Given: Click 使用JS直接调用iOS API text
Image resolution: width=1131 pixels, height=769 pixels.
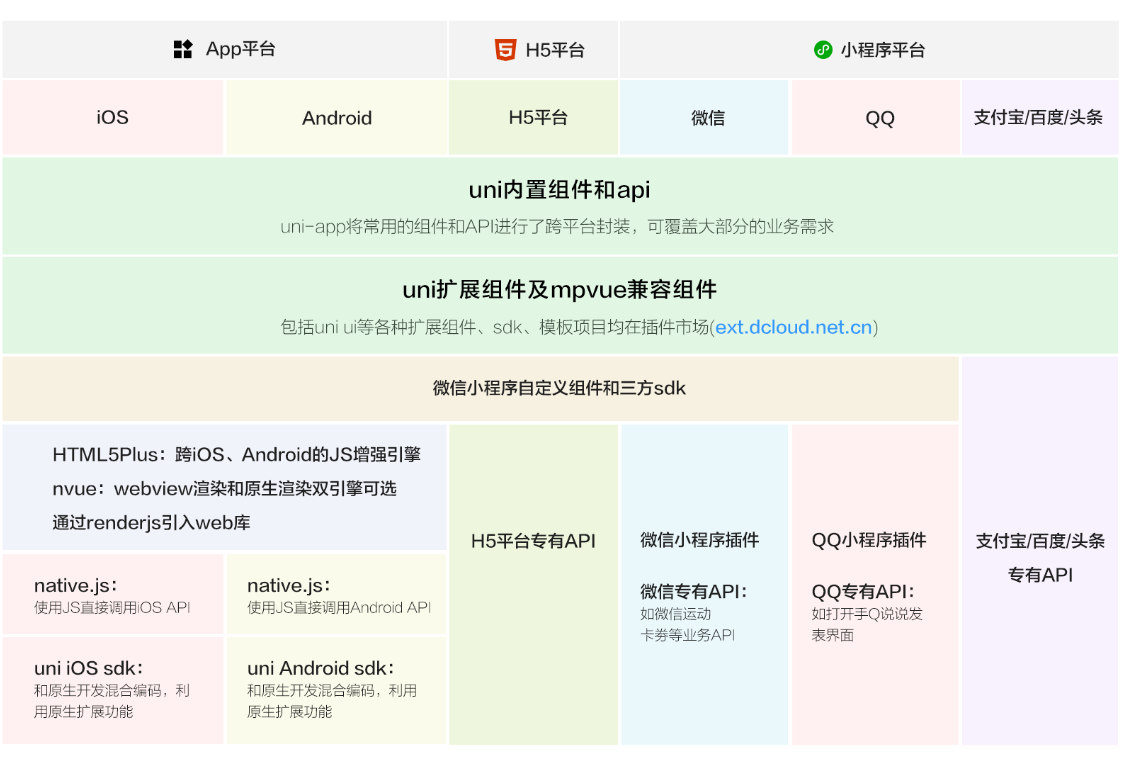Looking at the screenshot, I should (112, 607).
